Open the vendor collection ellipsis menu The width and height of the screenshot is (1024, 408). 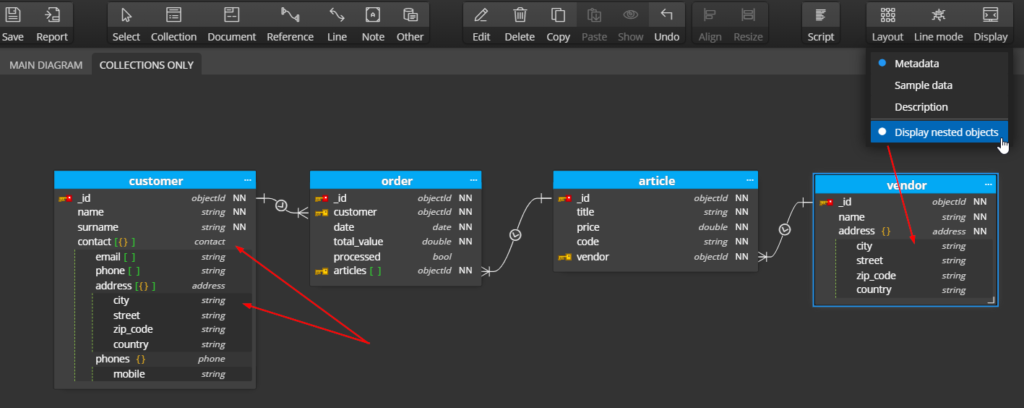pyautogui.click(x=989, y=185)
